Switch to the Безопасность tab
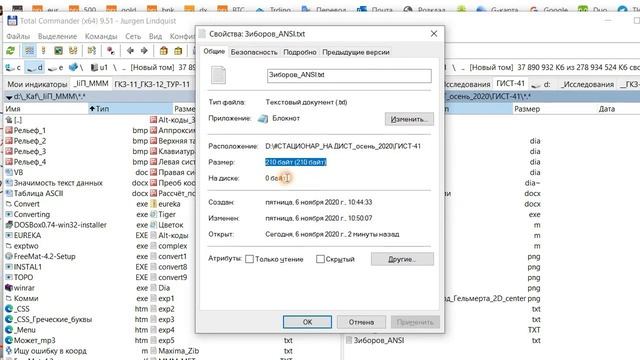 (x=254, y=52)
